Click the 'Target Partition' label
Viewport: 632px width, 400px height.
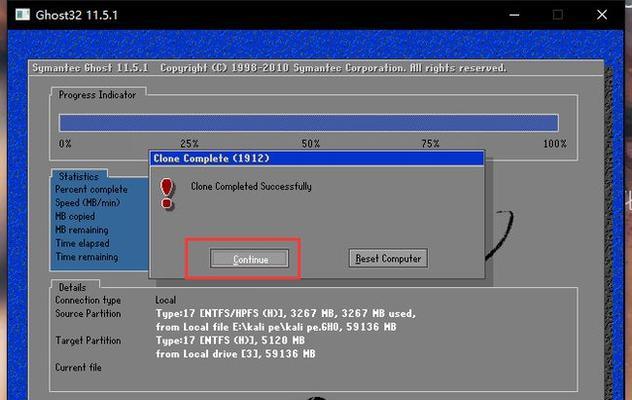pyautogui.click(x=88, y=340)
